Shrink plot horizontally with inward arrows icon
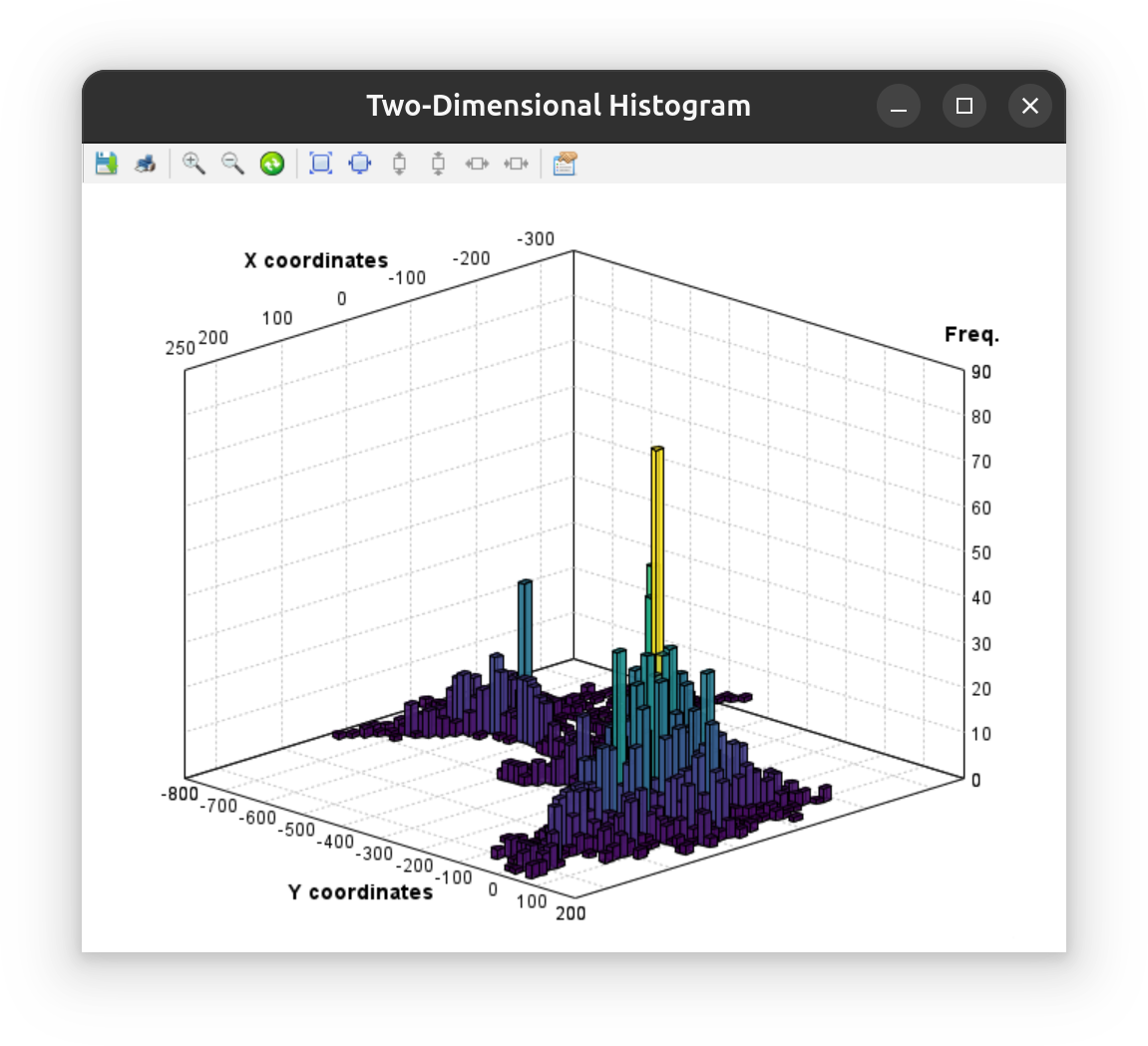Viewport: 1148px width, 1046px height. click(517, 164)
